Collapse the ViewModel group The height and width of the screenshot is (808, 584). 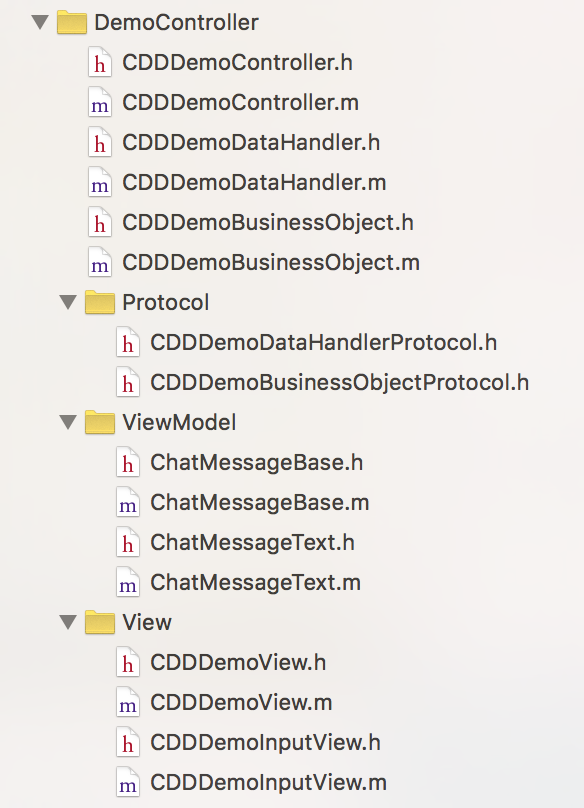coord(66,422)
